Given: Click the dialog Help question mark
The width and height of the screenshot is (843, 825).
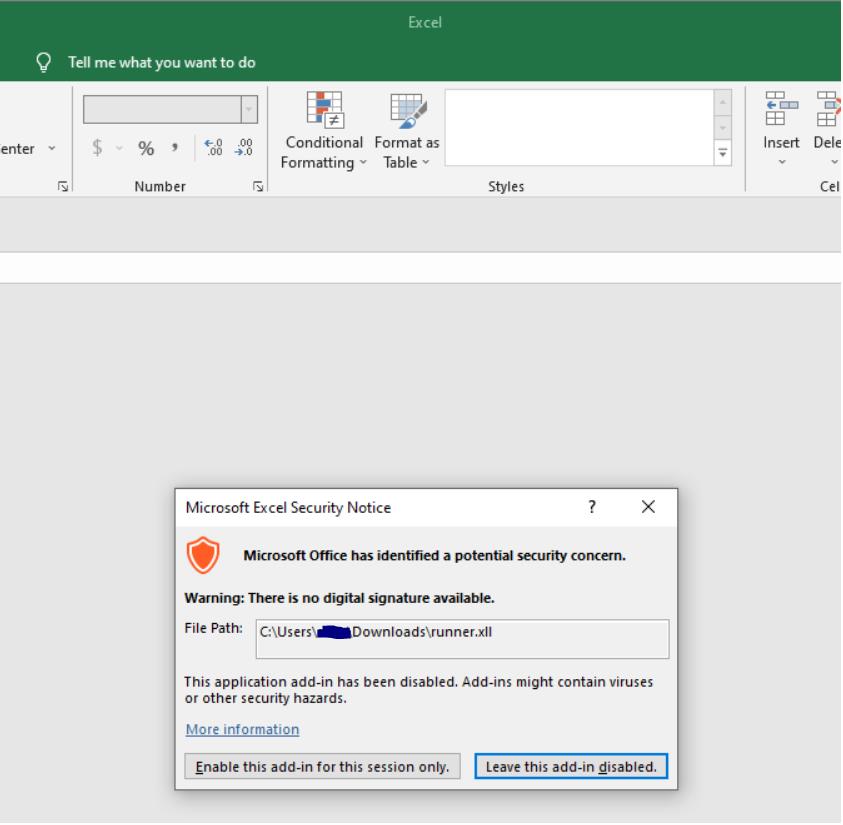Looking at the screenshot, I should (592, 507).
